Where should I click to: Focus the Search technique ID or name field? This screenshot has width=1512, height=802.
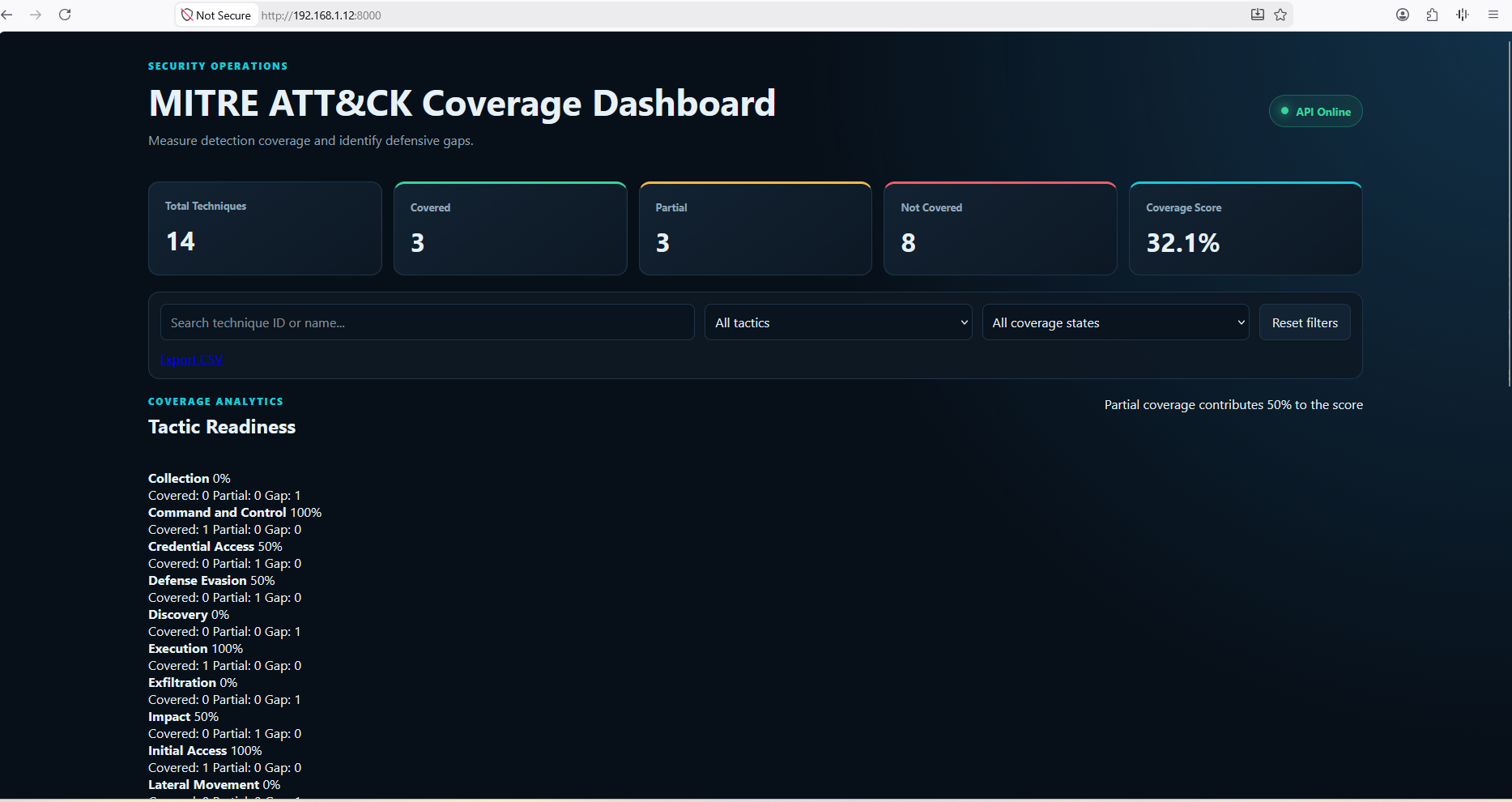pos(427,322)
